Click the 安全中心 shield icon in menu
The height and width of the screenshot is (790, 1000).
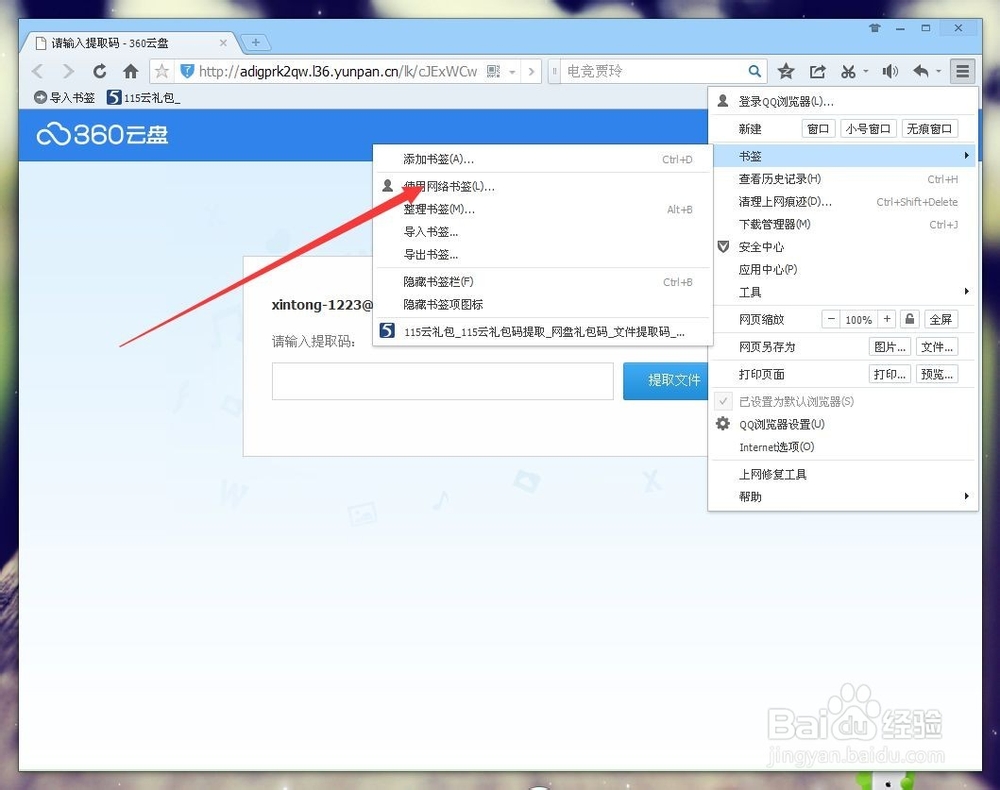[722, 247]
